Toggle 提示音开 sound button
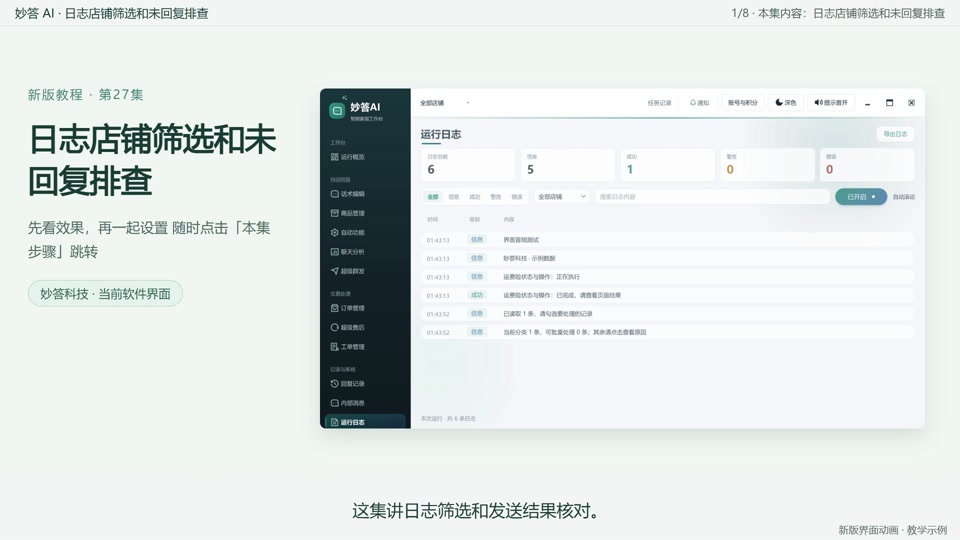 tap(831, 103)
